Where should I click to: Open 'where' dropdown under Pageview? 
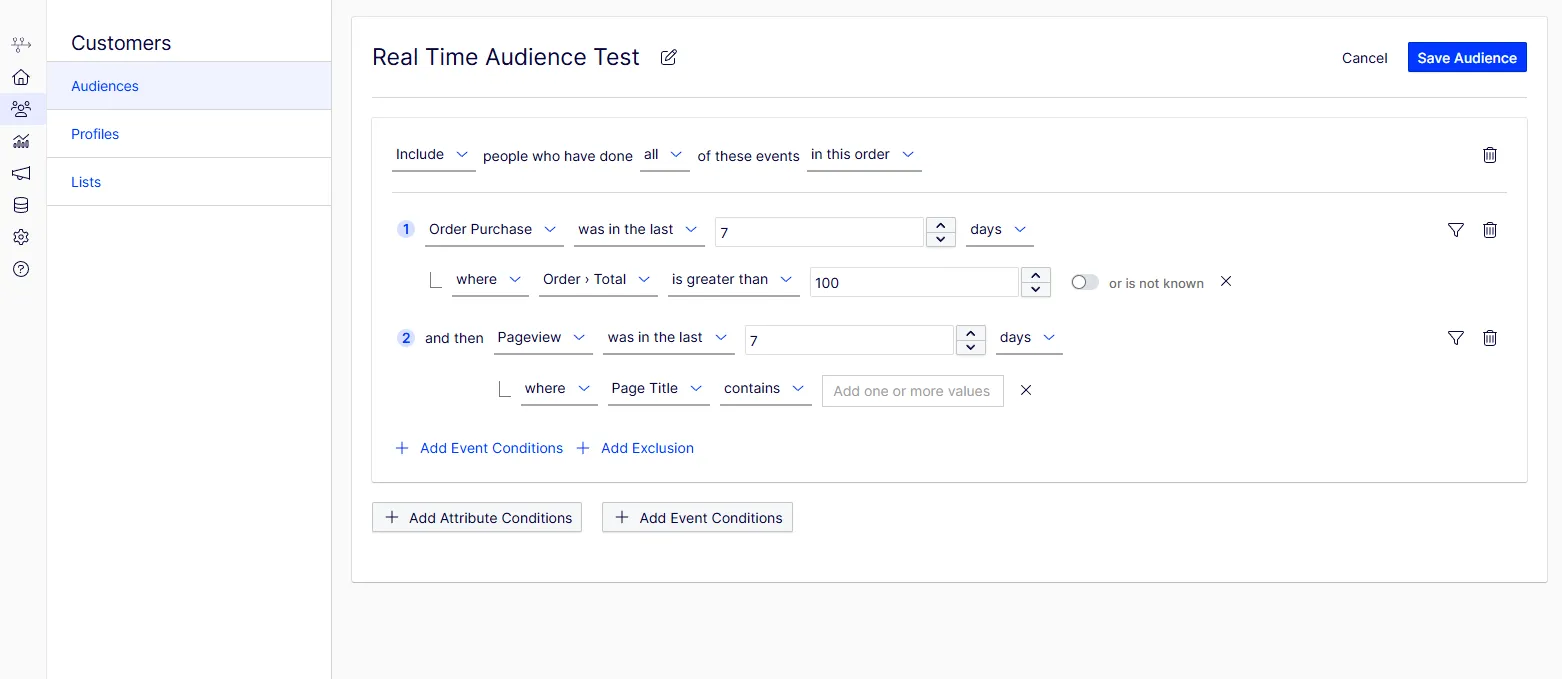[x=559, y=389]
